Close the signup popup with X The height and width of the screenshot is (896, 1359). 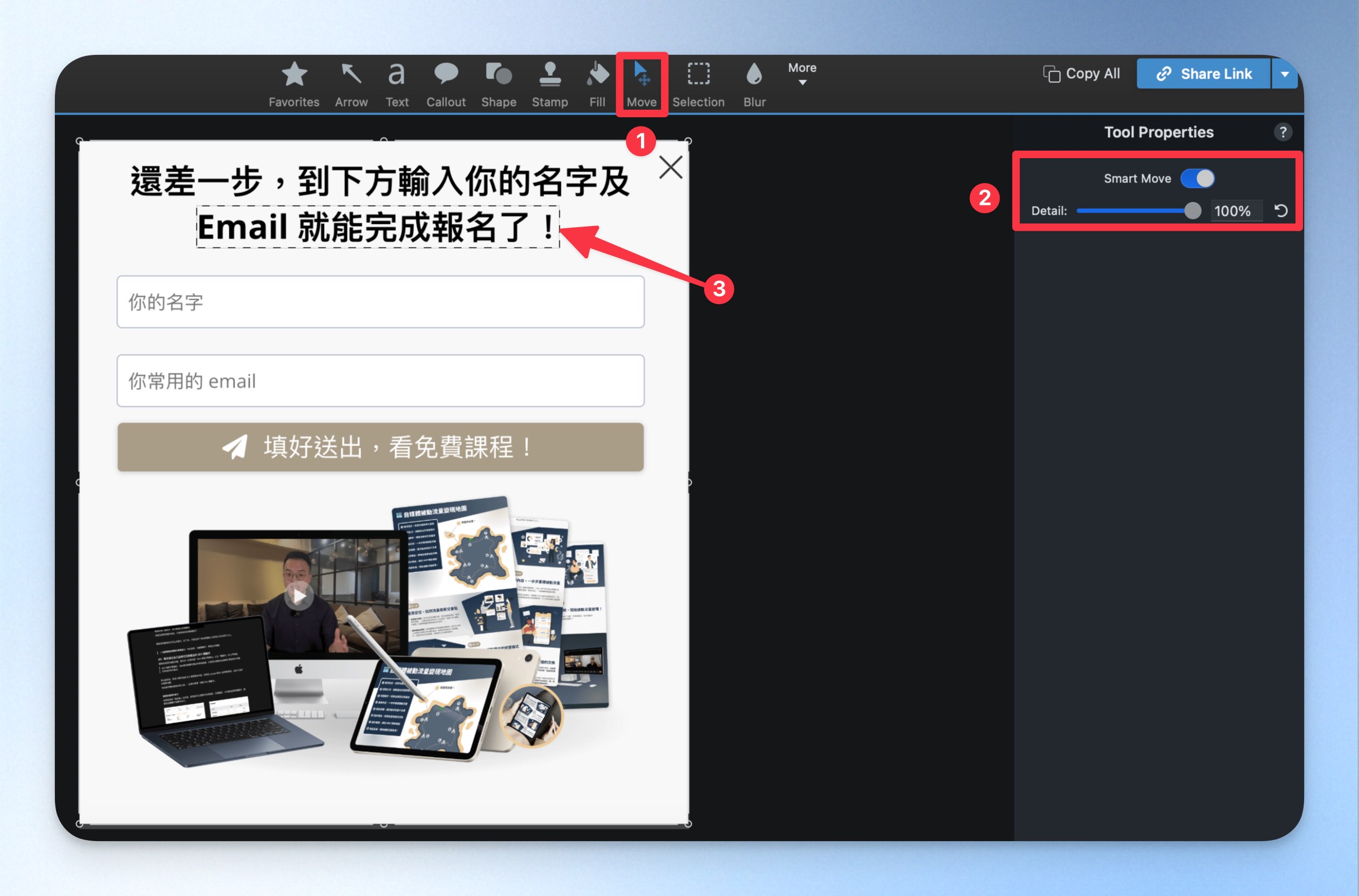[x=671, y=167]
